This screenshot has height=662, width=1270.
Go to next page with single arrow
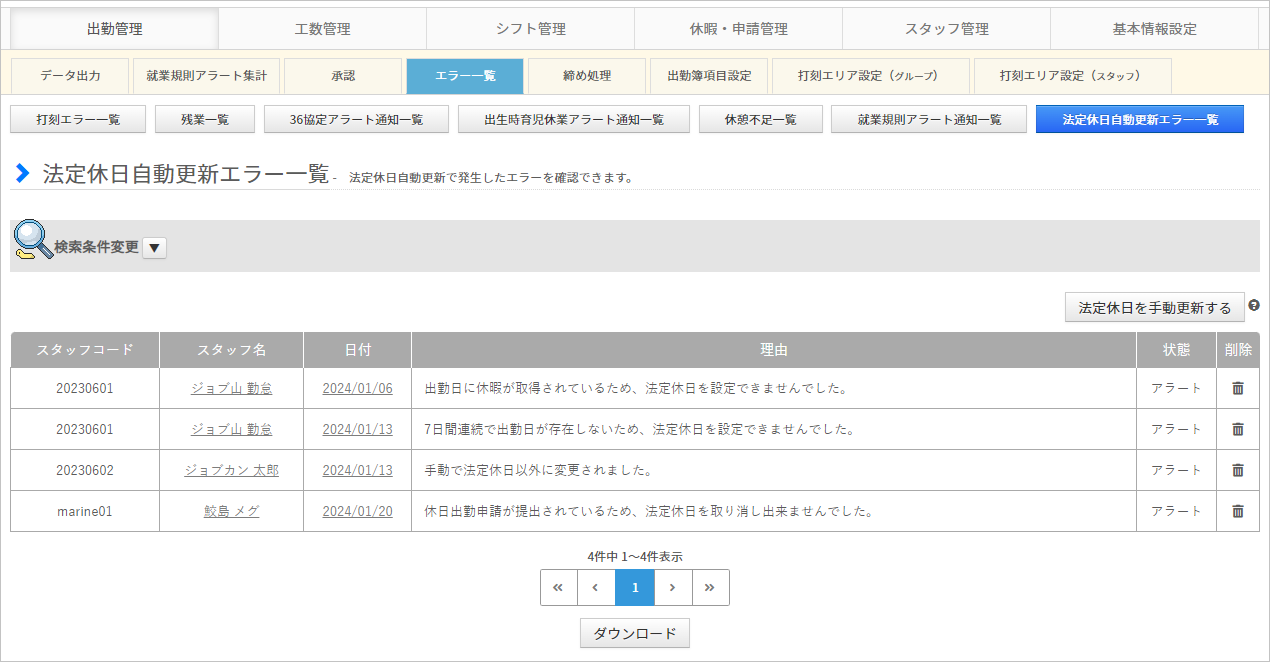click(673, 587)
